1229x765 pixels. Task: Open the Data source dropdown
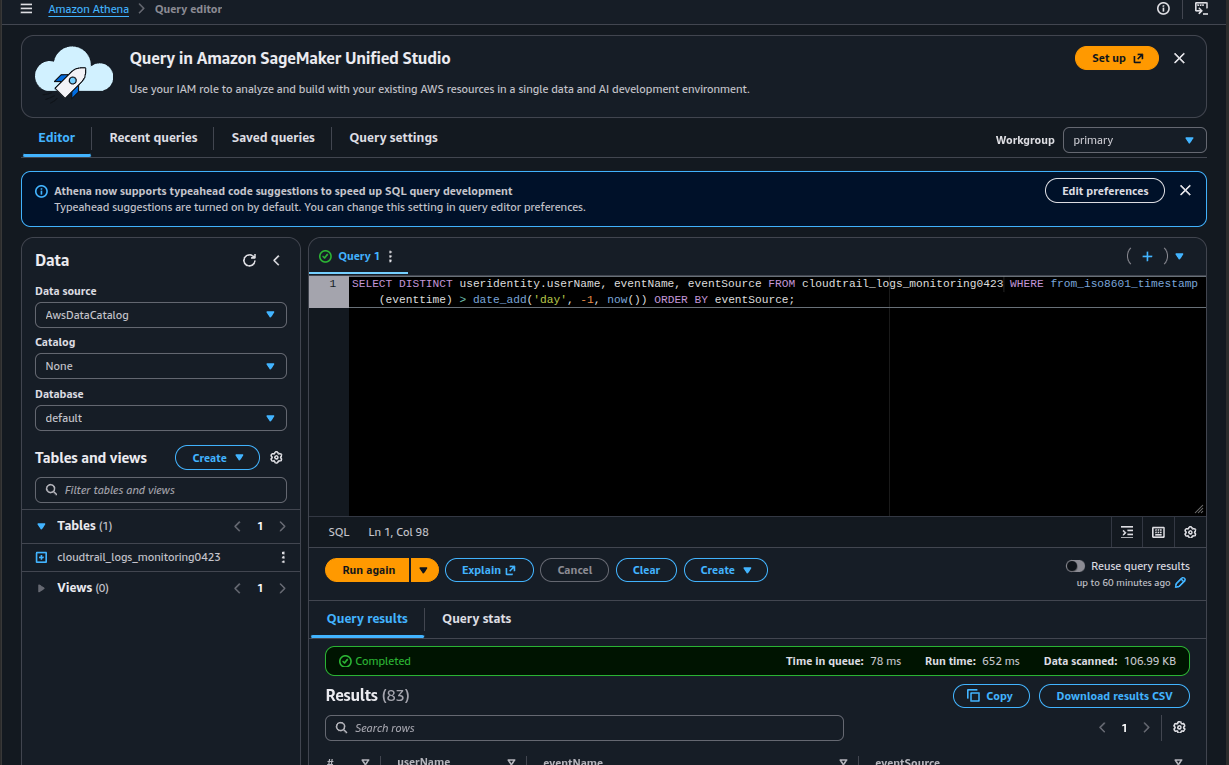(x=161, y=315)
